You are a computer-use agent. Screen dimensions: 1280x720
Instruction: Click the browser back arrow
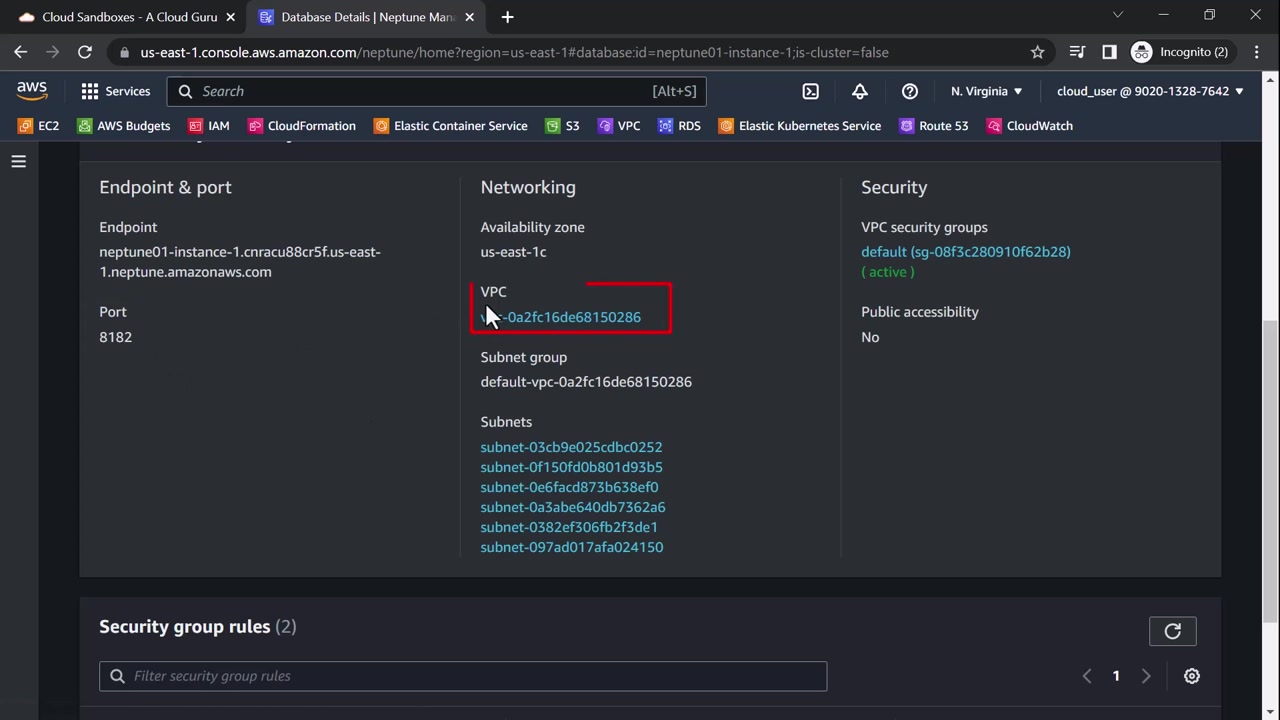[21, 52]
